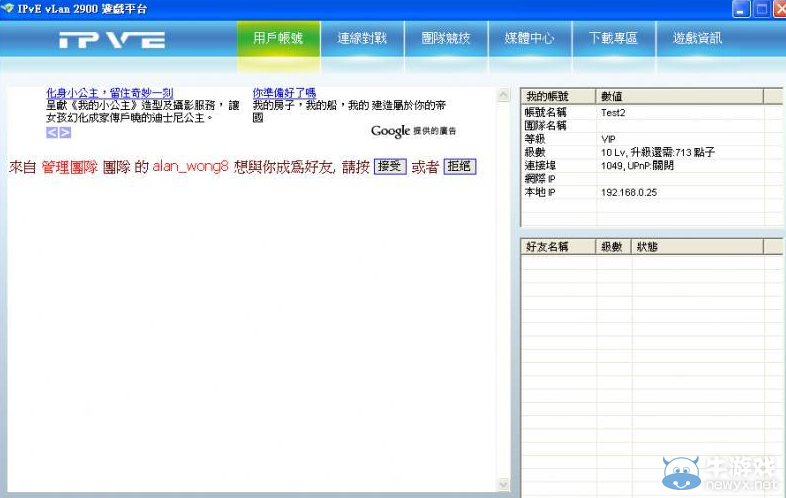The image size is (786, 498).
Task: Open the 你準備好了嗎 ad link
Action: (x=284, y=93)
